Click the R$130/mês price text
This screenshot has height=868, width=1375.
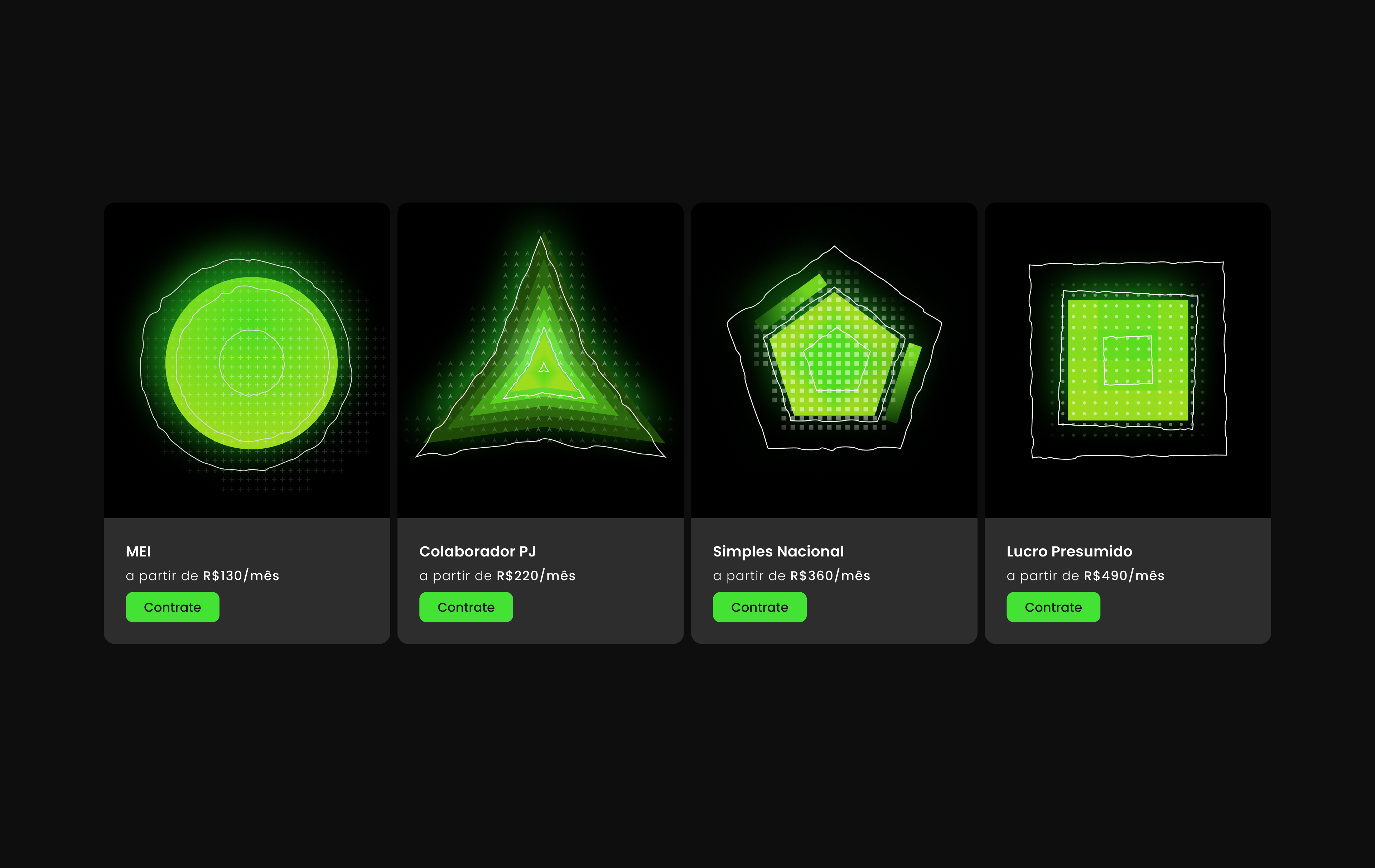pos(241,575)
